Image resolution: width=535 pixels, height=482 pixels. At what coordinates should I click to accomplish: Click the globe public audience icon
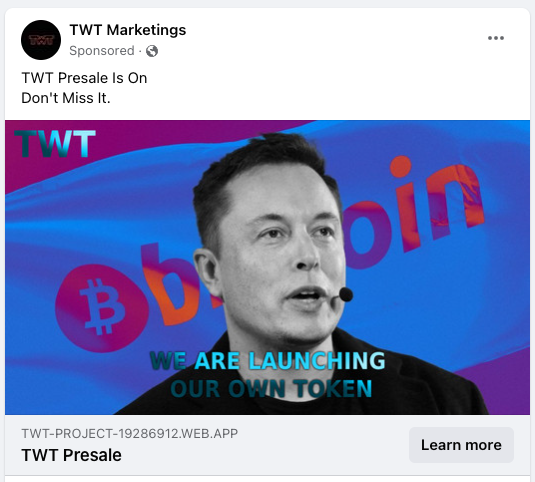pyautogui.click(x=152, y=51)
